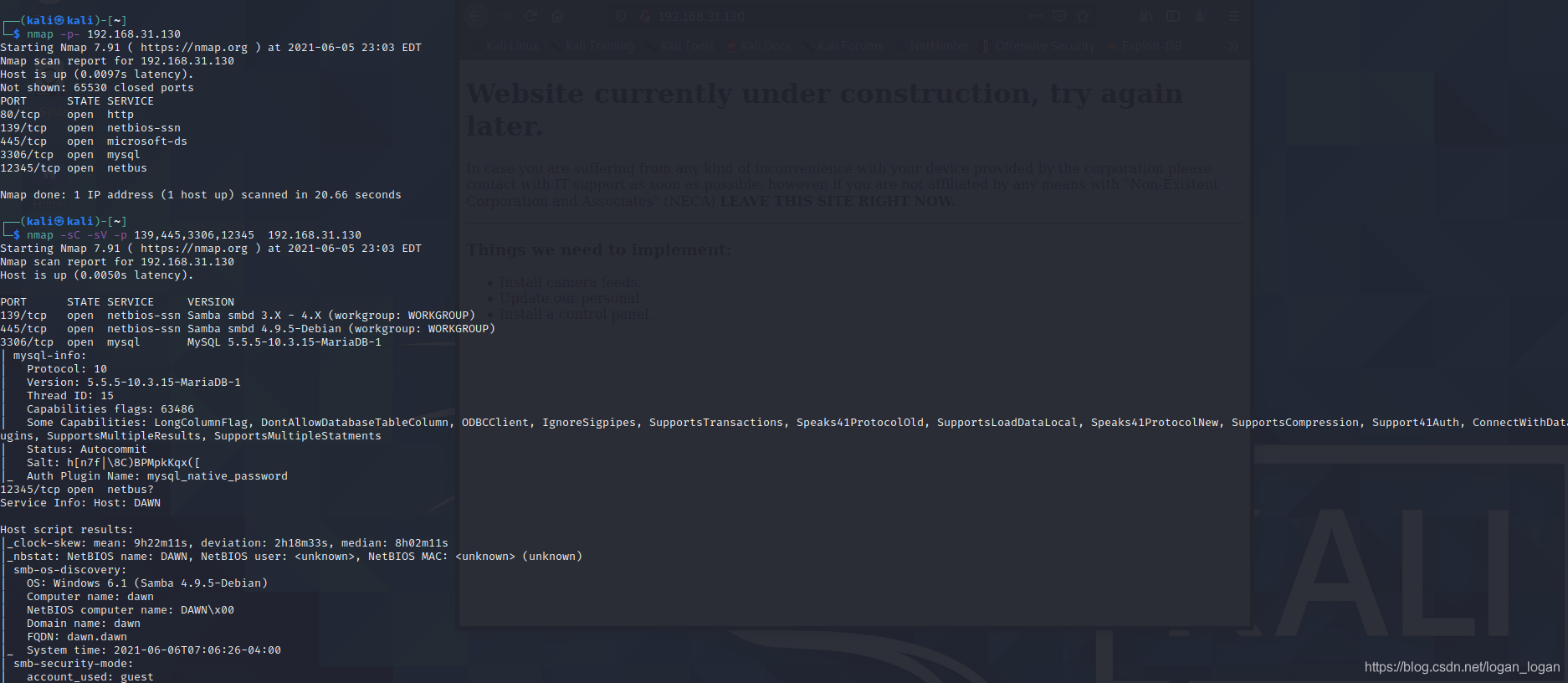The width and height of the screenshot is (1568, 683).
Task: Show Firefox sidebars
Action: pyautogui.click(x=1173, y=16)
